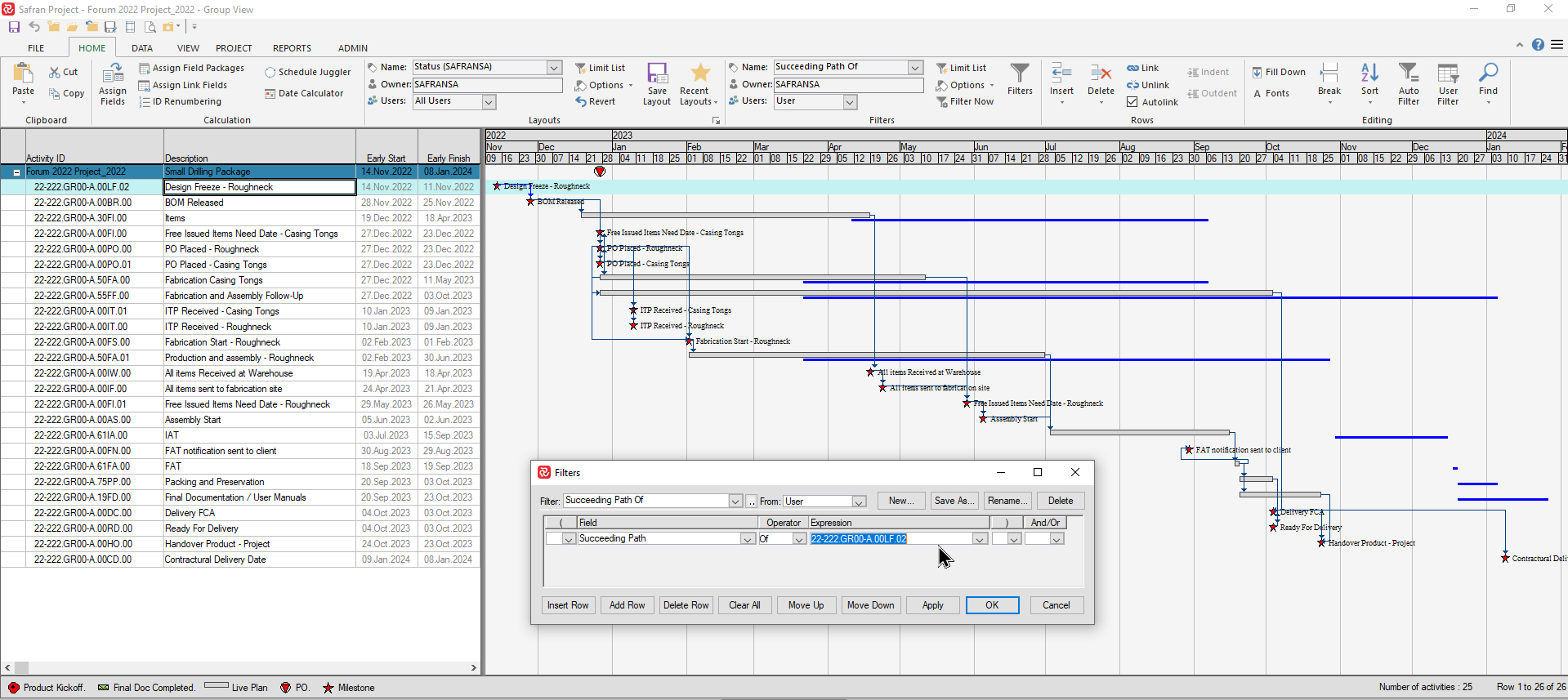The image size is (1568, 700).
Task: Expand filter Name dropdown Succeeding Path Of in ribbon
Action: 916,67
